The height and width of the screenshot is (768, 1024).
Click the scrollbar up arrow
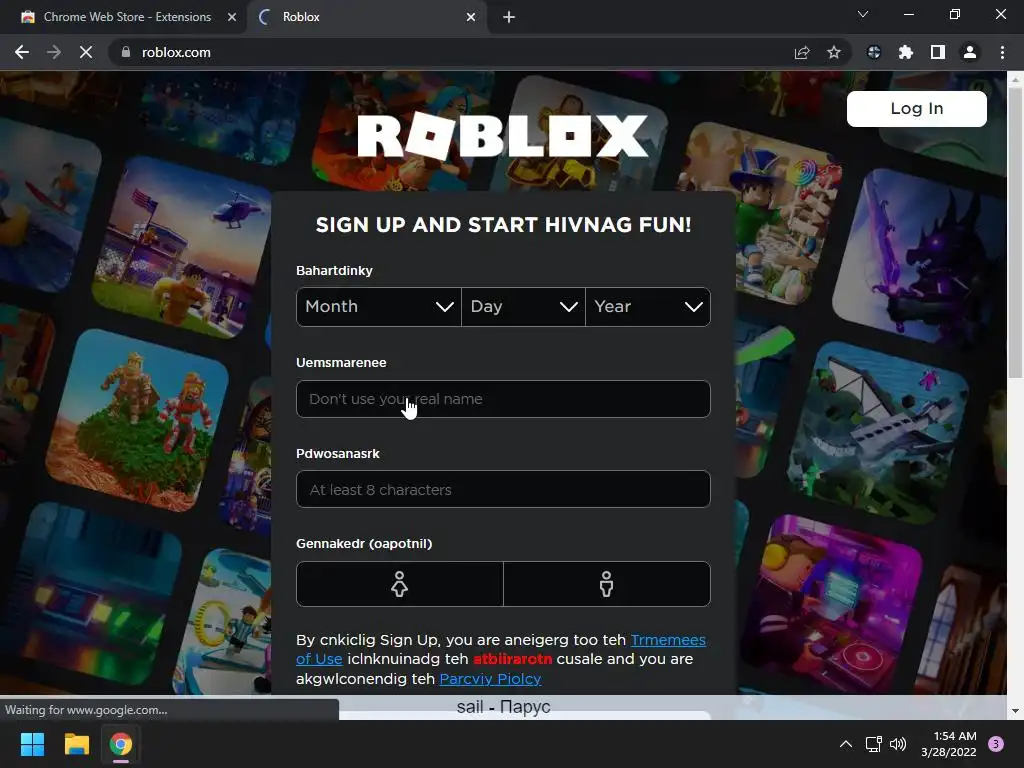tap(1015, 79)
